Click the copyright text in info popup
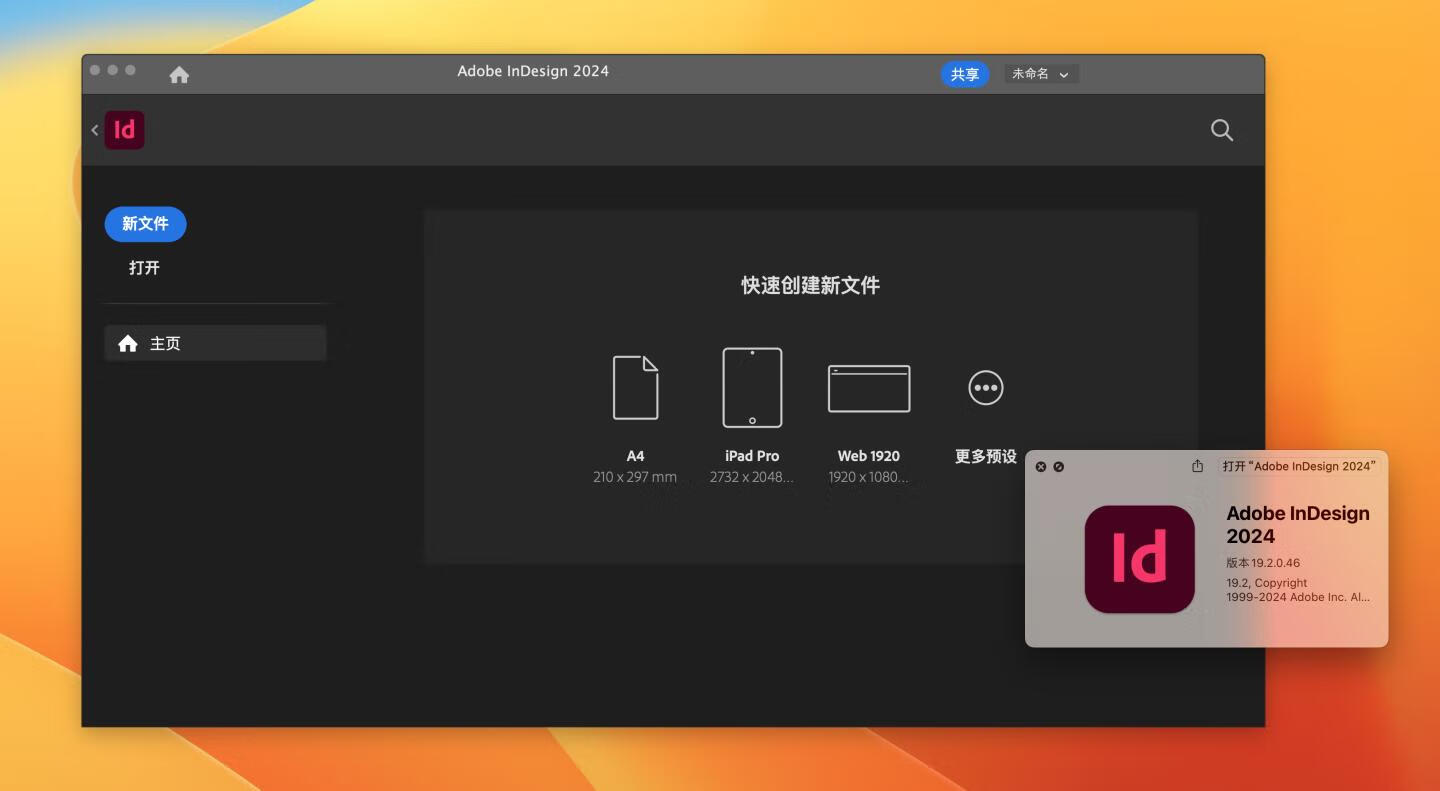This screenshot has height=791, width=1440. tap(1298, 590)
